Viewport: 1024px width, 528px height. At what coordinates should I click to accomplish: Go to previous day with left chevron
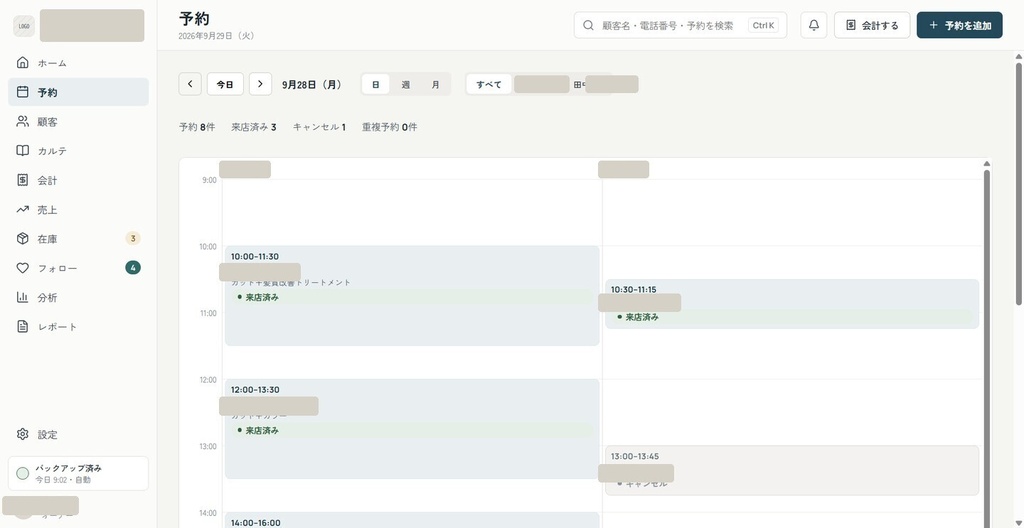point(190,84)
